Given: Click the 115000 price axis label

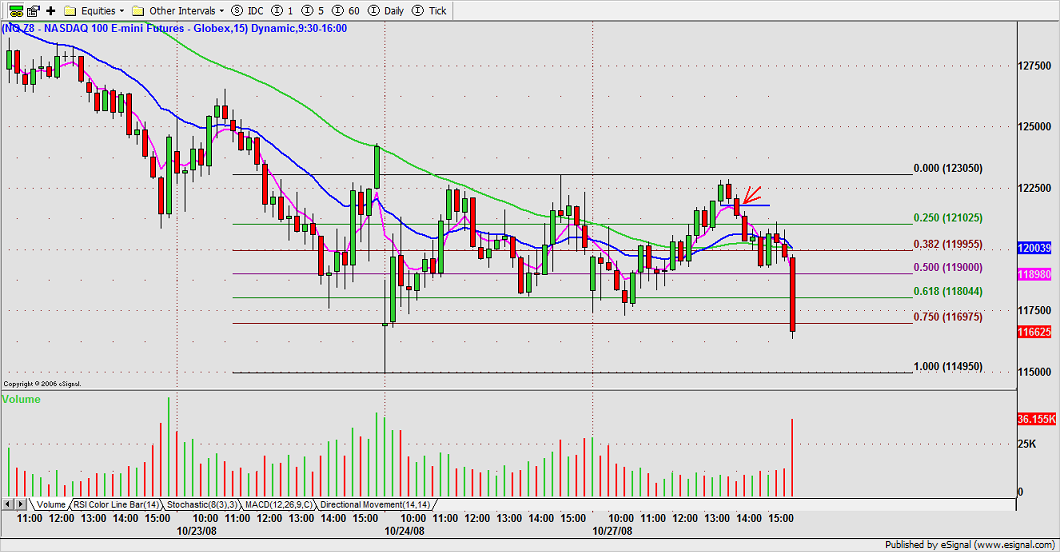Looking at the screenshot, I should tap(1034, 372).
